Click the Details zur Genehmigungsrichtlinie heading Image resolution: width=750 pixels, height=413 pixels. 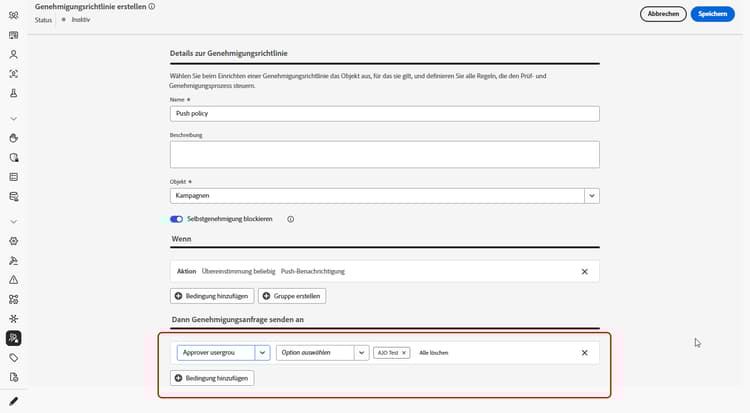pos(229,53)
